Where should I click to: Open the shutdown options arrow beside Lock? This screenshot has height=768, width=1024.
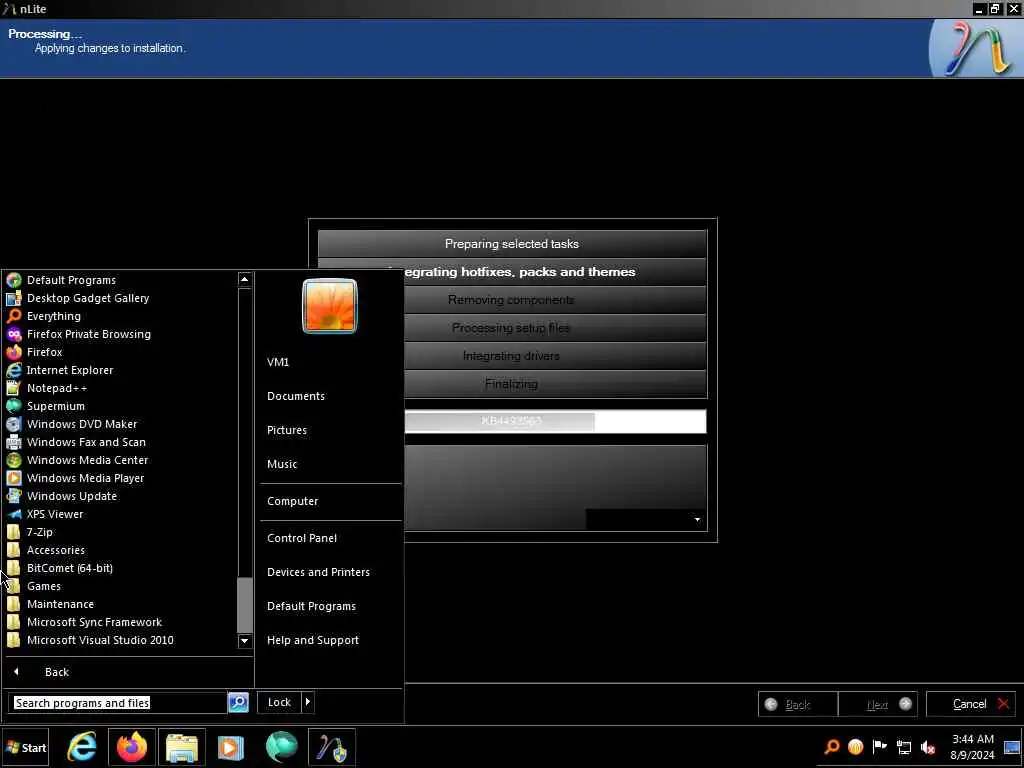(x=308, y=702)
